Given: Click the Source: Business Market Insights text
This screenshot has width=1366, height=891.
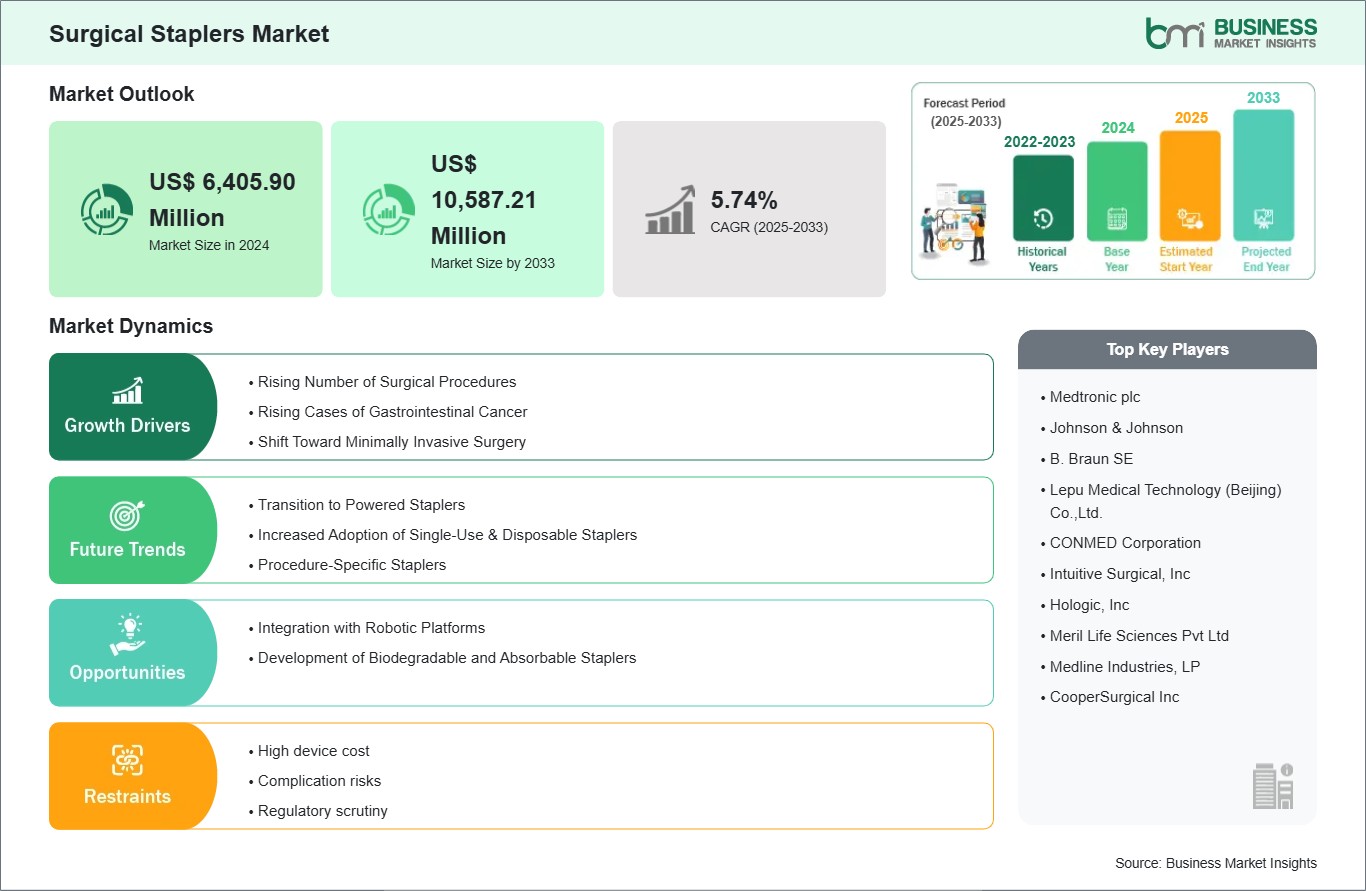Looking at the screenshot, I should click(x=1215, y=863).
